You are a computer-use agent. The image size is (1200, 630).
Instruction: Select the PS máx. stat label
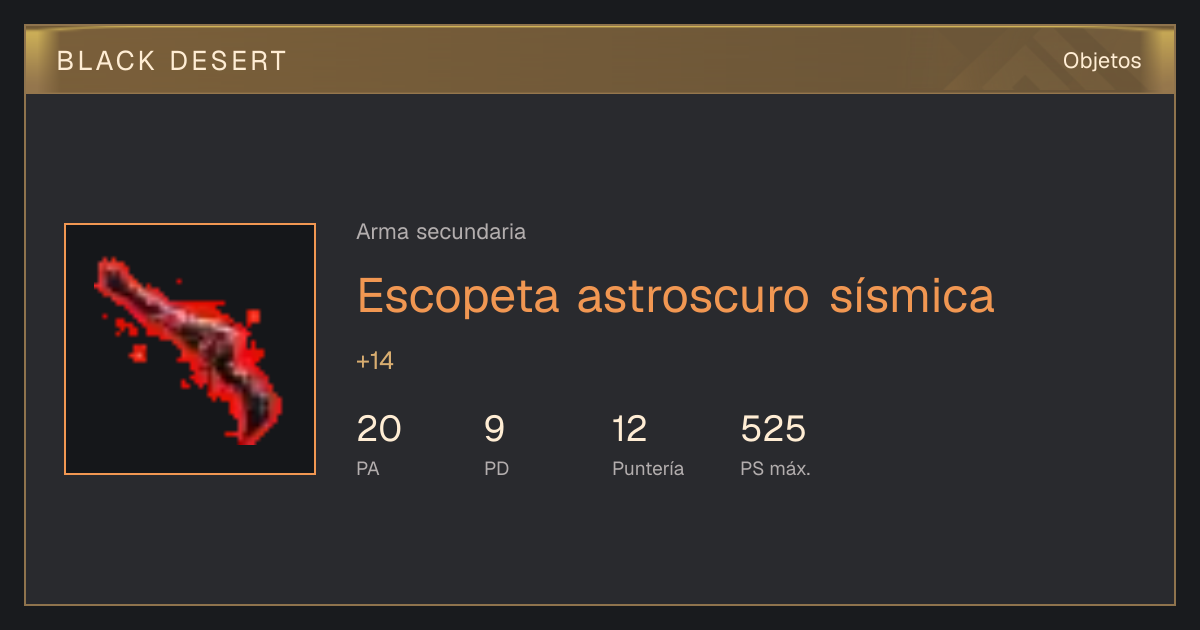point(775,469)
